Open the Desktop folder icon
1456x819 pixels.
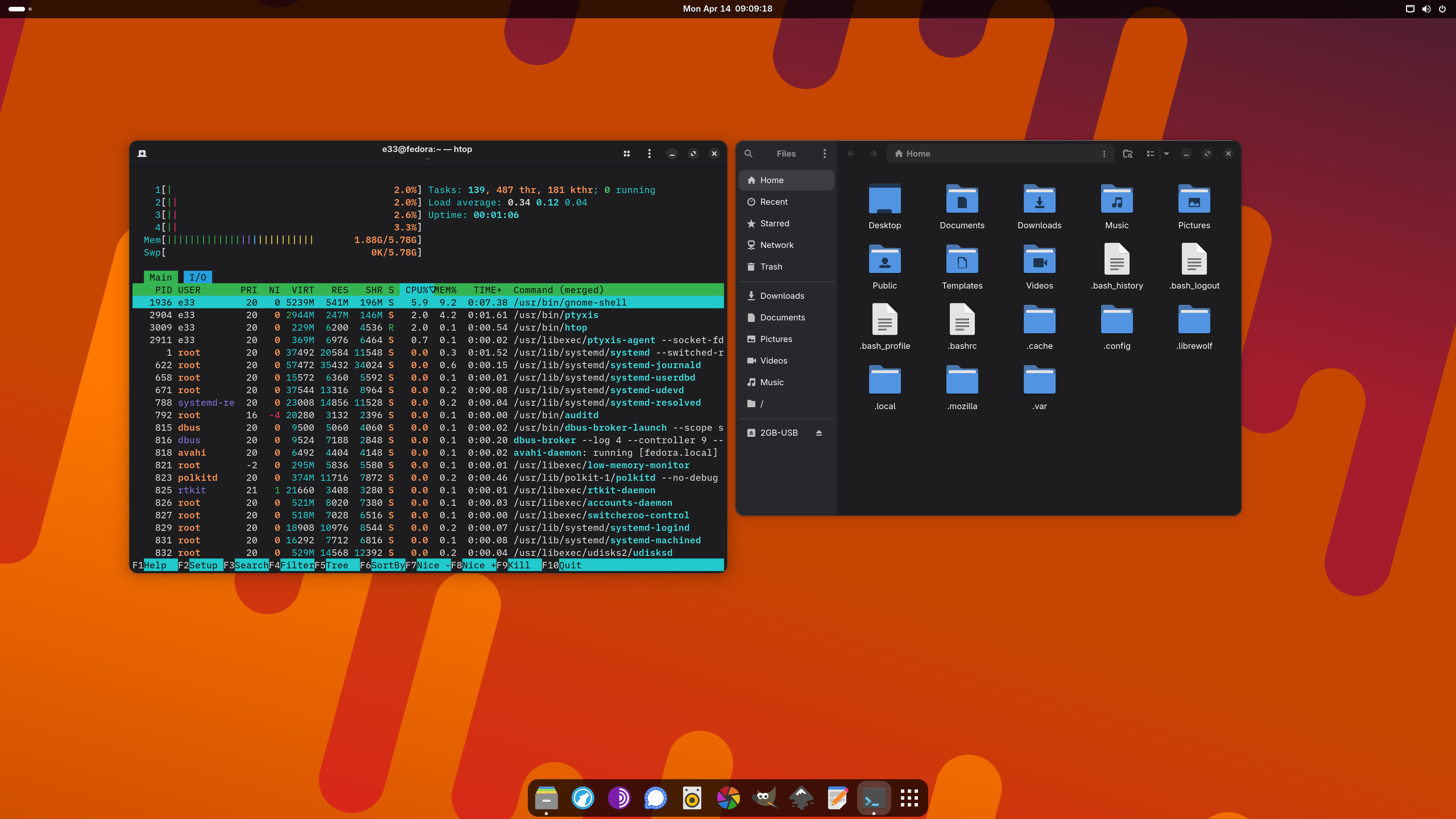click(x=885, y=199)
